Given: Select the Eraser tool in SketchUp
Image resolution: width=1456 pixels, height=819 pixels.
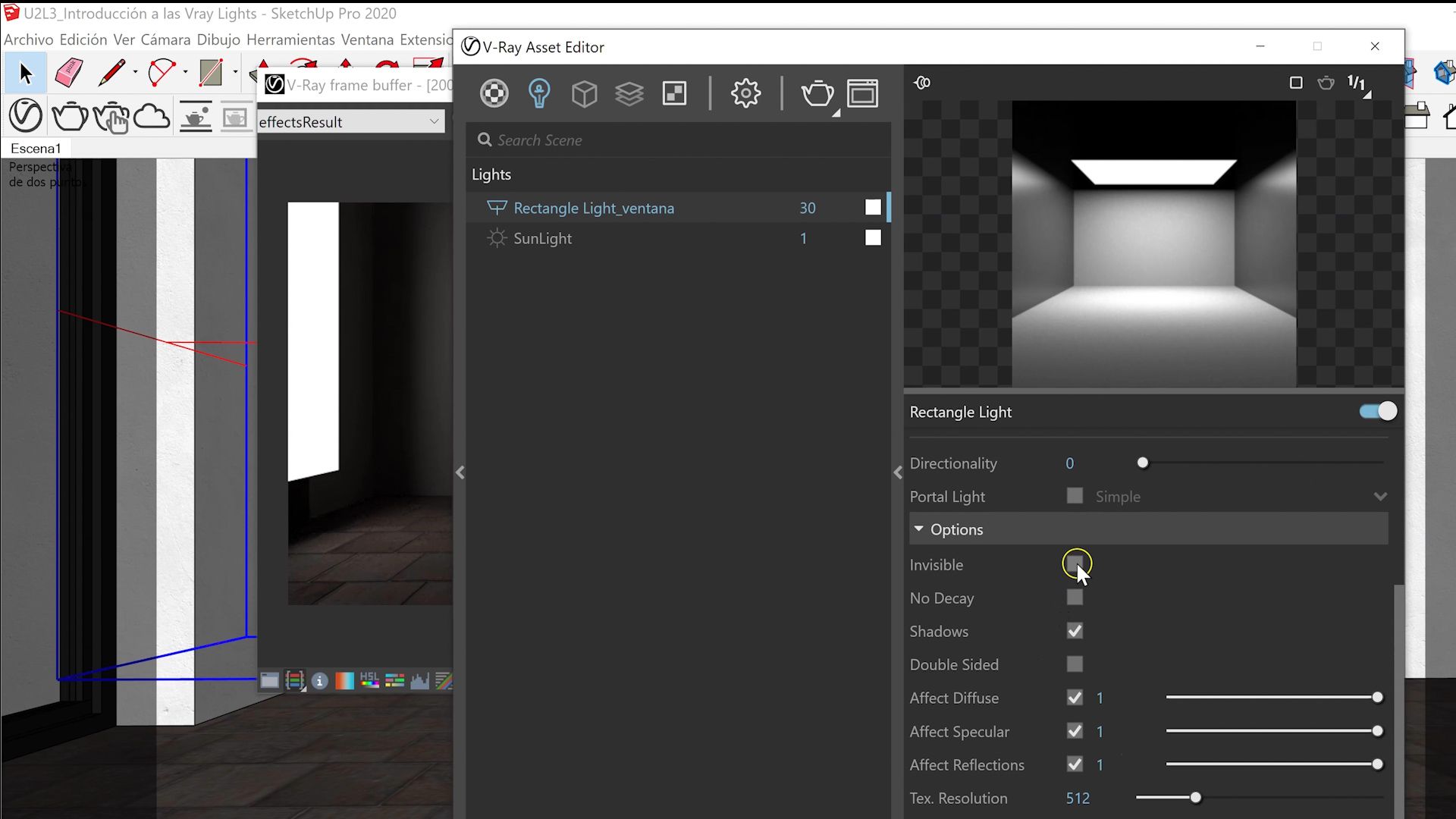Looking at the screenshot, I should click(68, 72).
